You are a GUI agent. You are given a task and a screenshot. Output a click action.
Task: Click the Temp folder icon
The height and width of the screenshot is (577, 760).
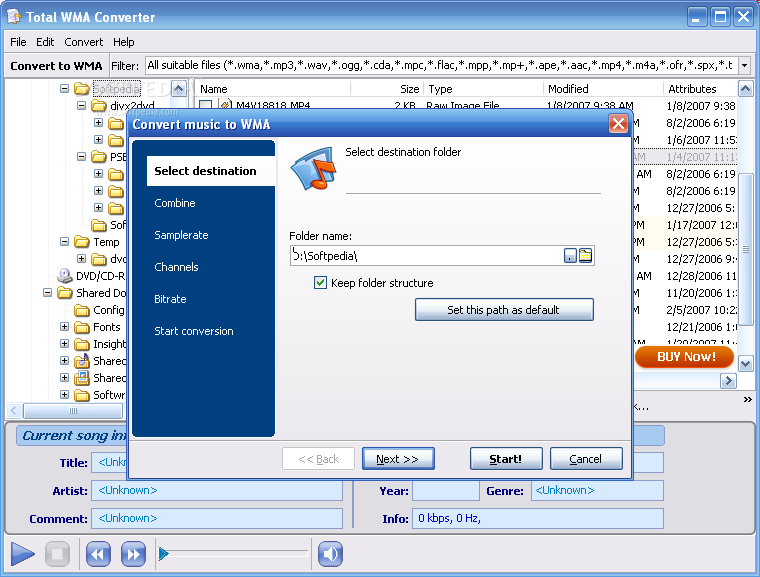tap(82, 242)
